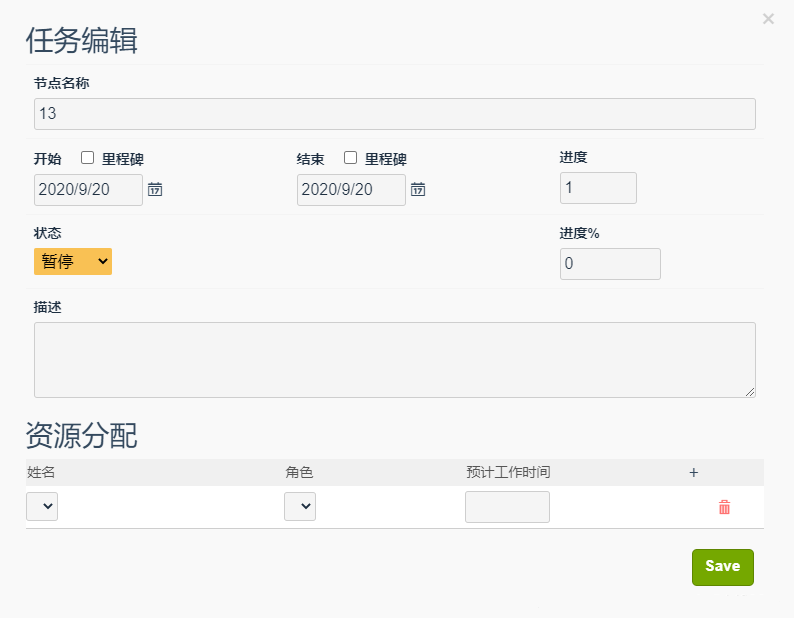Click the Save button
Screen dimensions: 794x618
pos(722,566)
